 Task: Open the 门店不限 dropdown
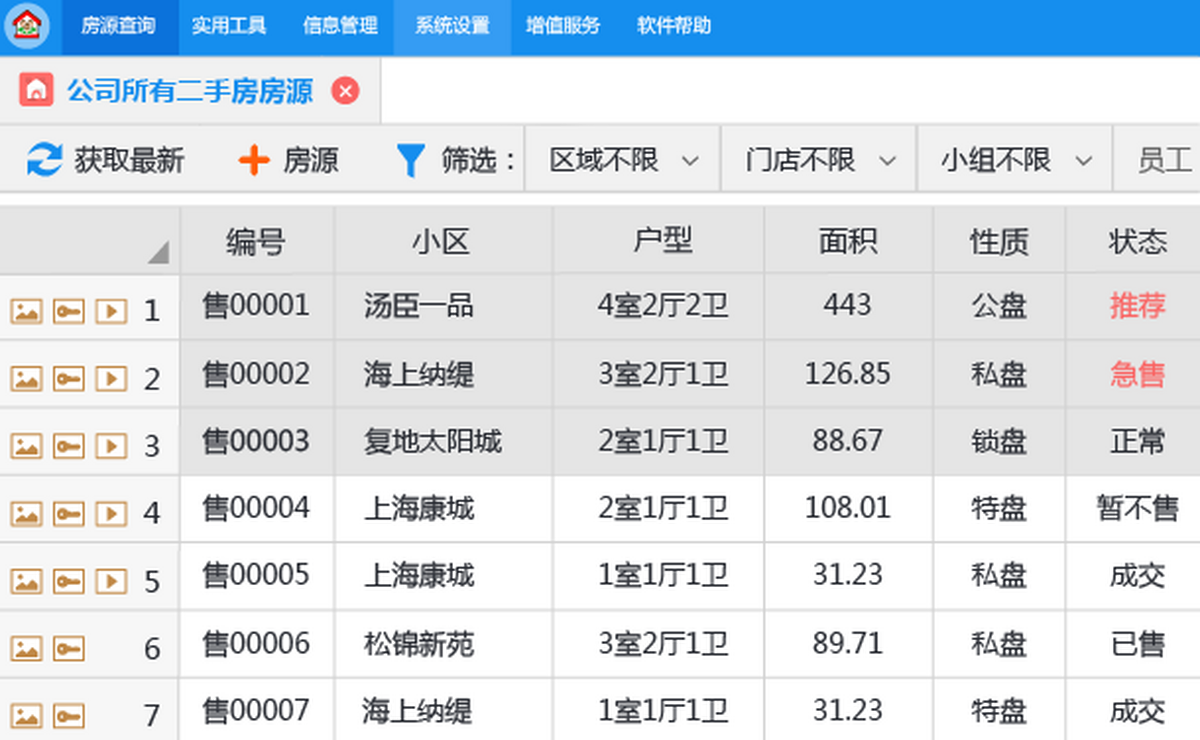818,160
